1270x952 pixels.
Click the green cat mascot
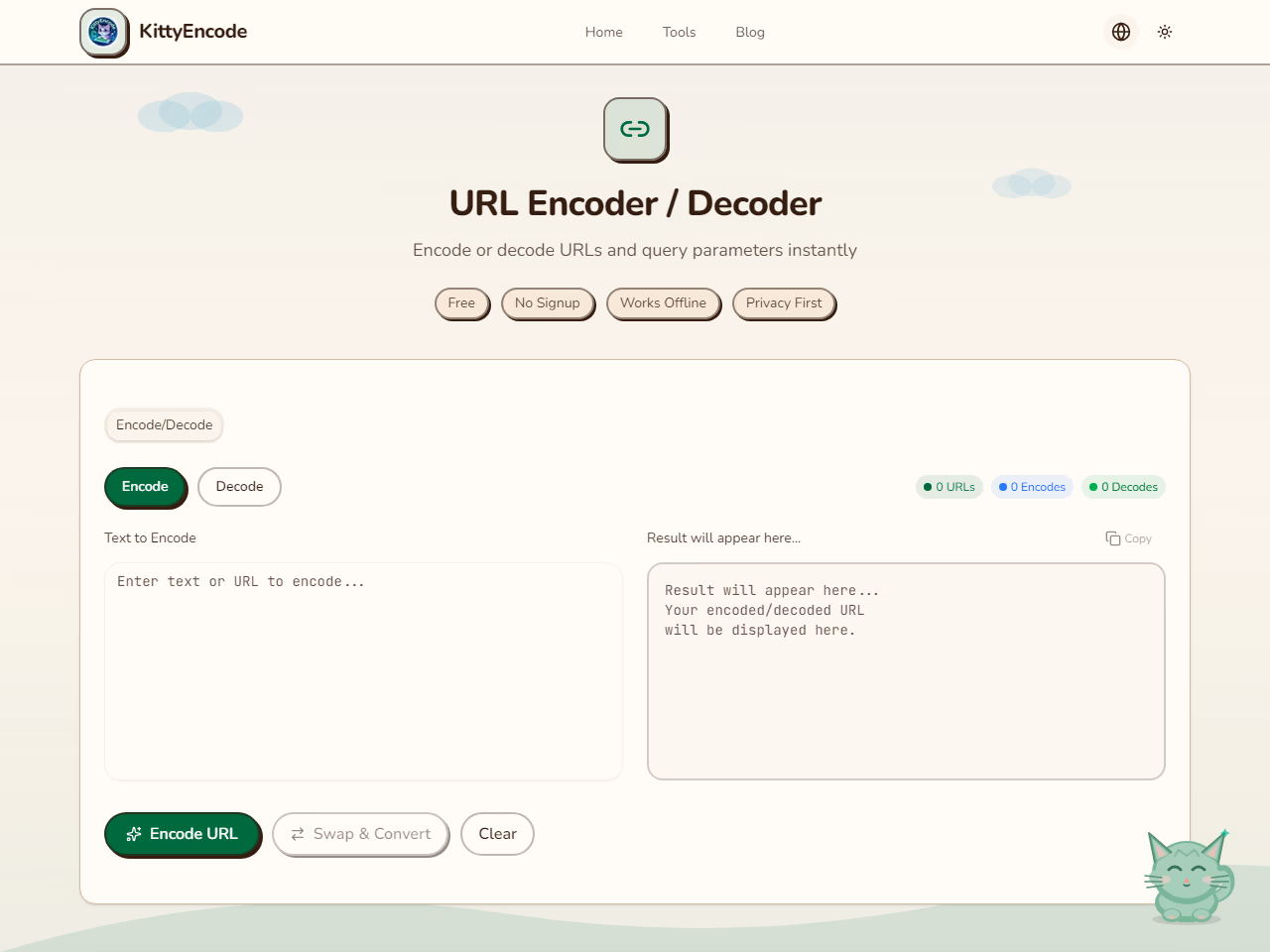pos(1188,878)
